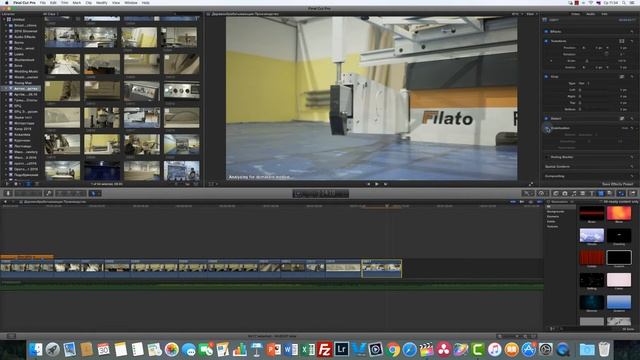Click Save Effects Preset button
This screenshot has width=640, height=360.
pyautogui.click(x=617, y=184)
